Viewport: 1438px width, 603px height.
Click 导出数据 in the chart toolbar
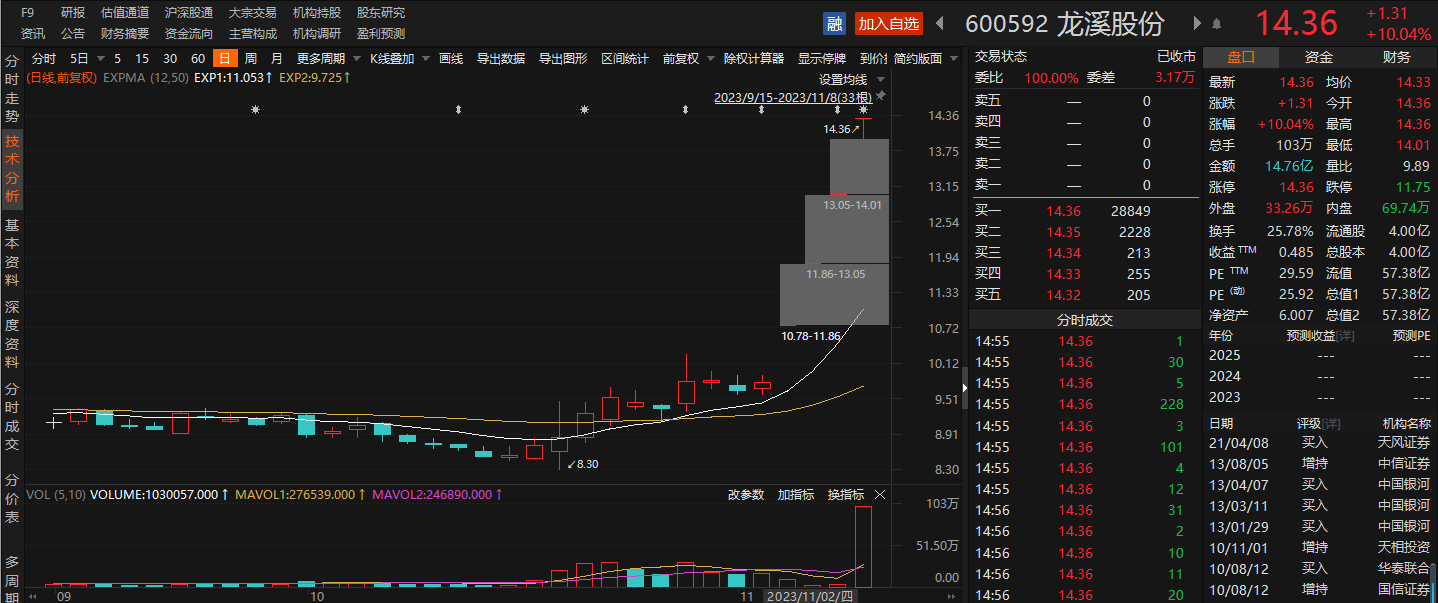coord(501,58)
